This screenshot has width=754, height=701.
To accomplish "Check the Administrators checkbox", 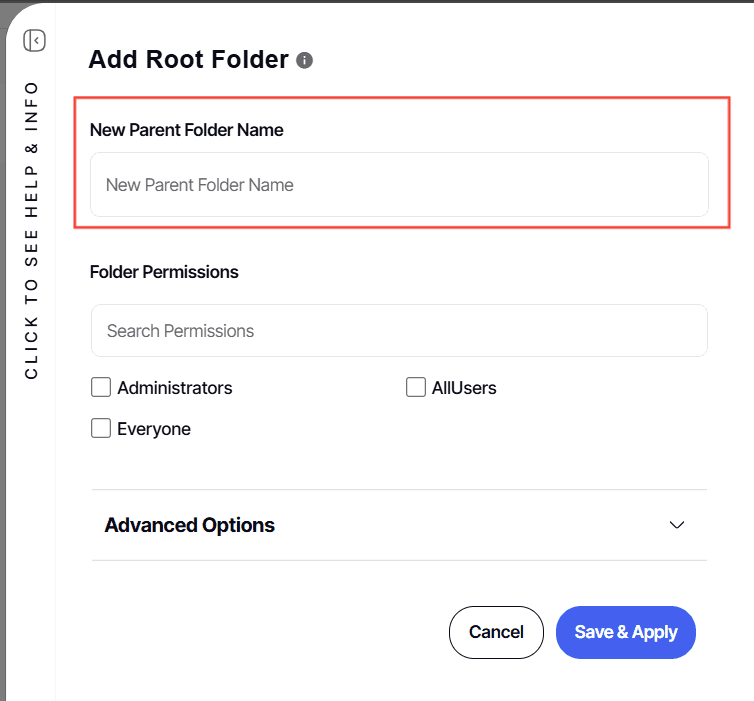I will (101, 387).
